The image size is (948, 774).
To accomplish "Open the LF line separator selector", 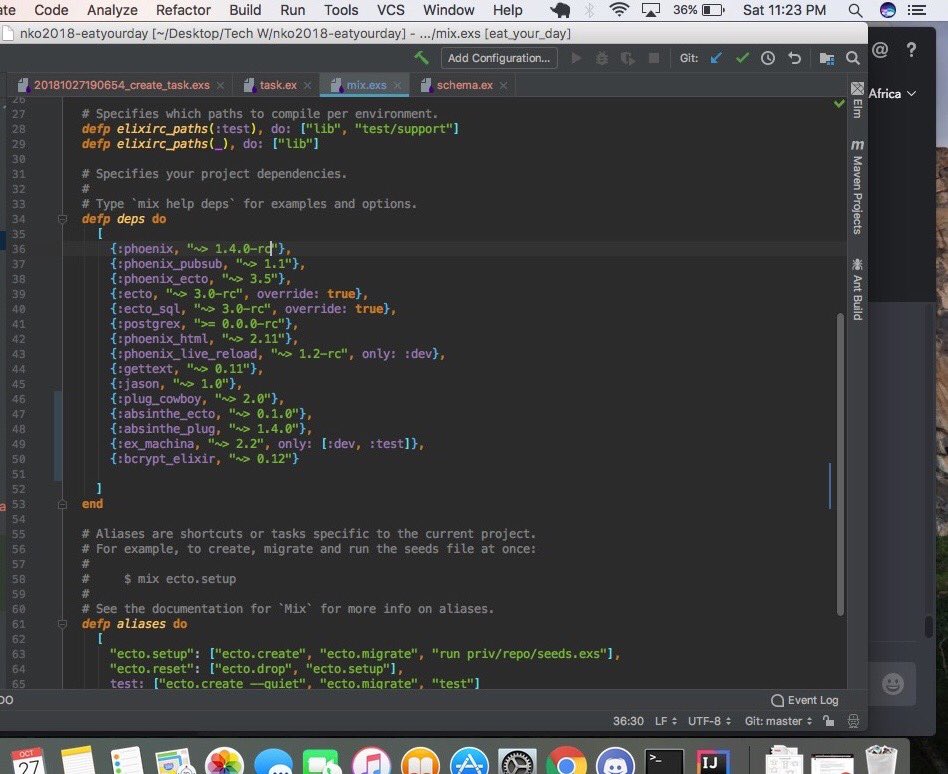I will coord(666,721).
